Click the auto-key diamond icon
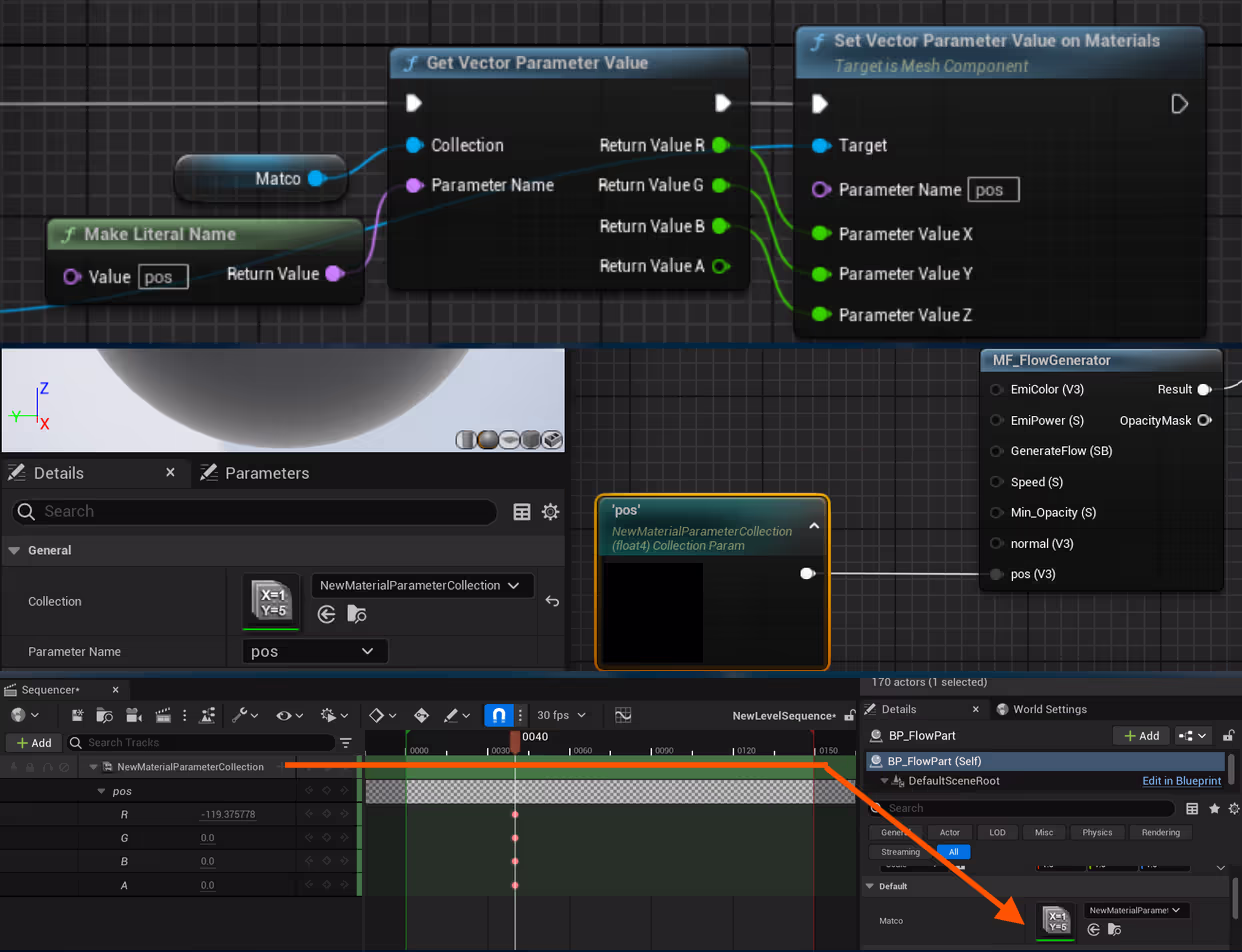Screen dimensions: 1242x952 (x=421, y=715)
